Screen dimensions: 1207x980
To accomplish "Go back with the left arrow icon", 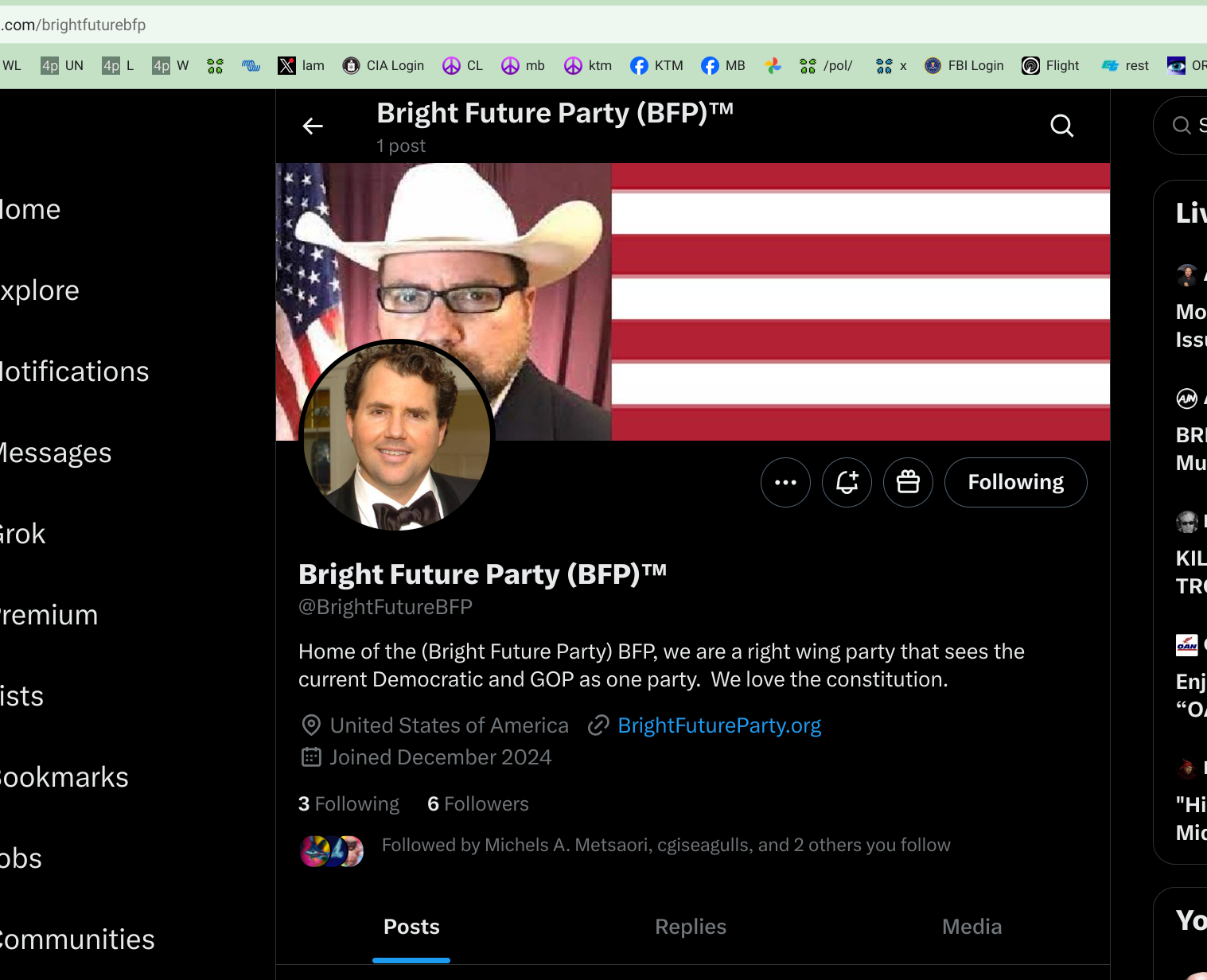I will 313,126.
